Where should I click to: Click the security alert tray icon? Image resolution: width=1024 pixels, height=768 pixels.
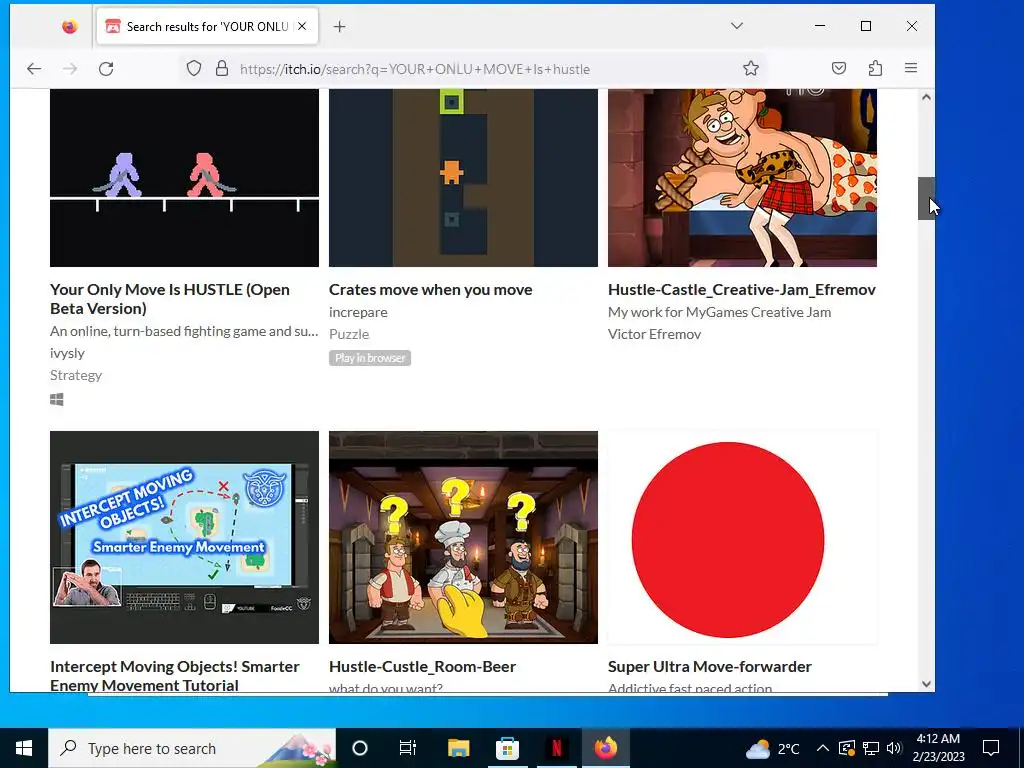(846, 748)
